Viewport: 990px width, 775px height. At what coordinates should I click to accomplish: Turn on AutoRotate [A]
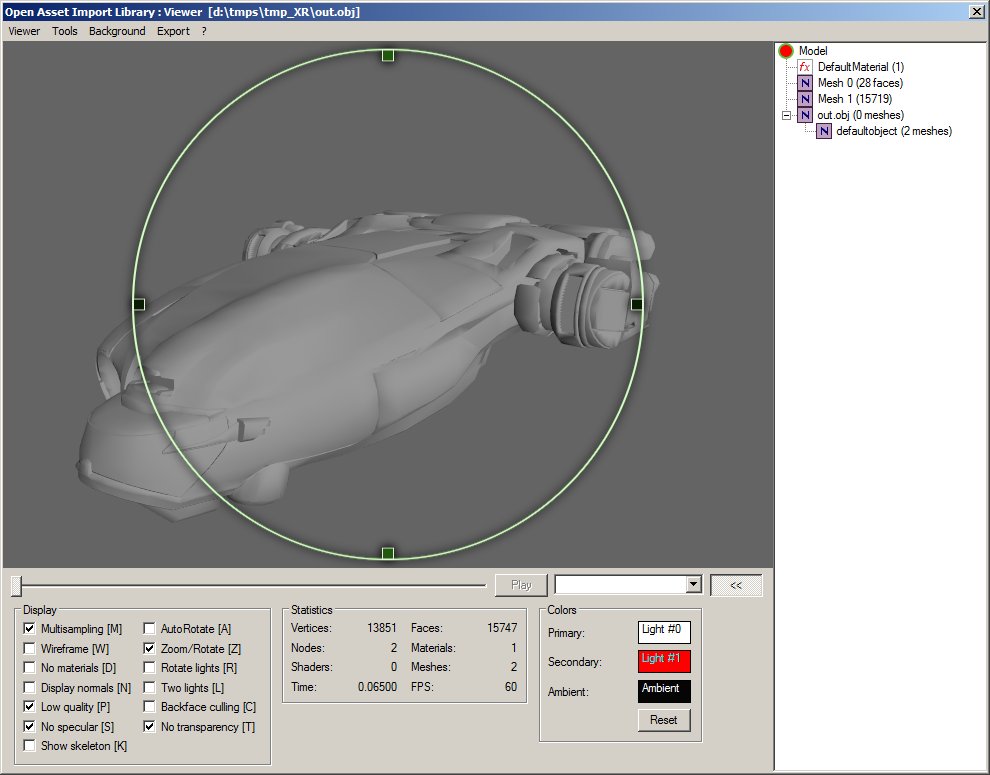149,629
